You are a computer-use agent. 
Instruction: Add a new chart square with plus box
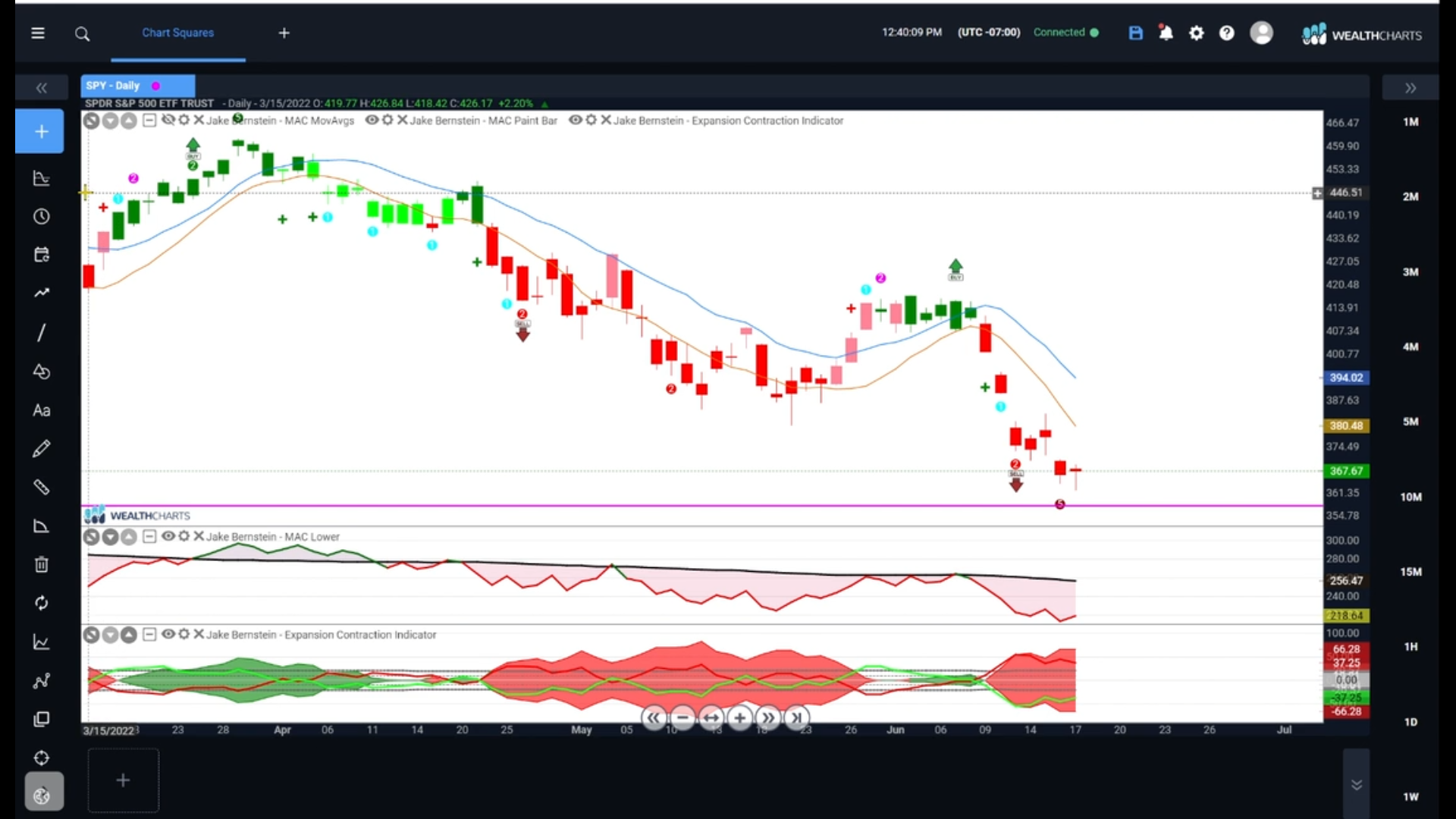click(x=123, y=780)
